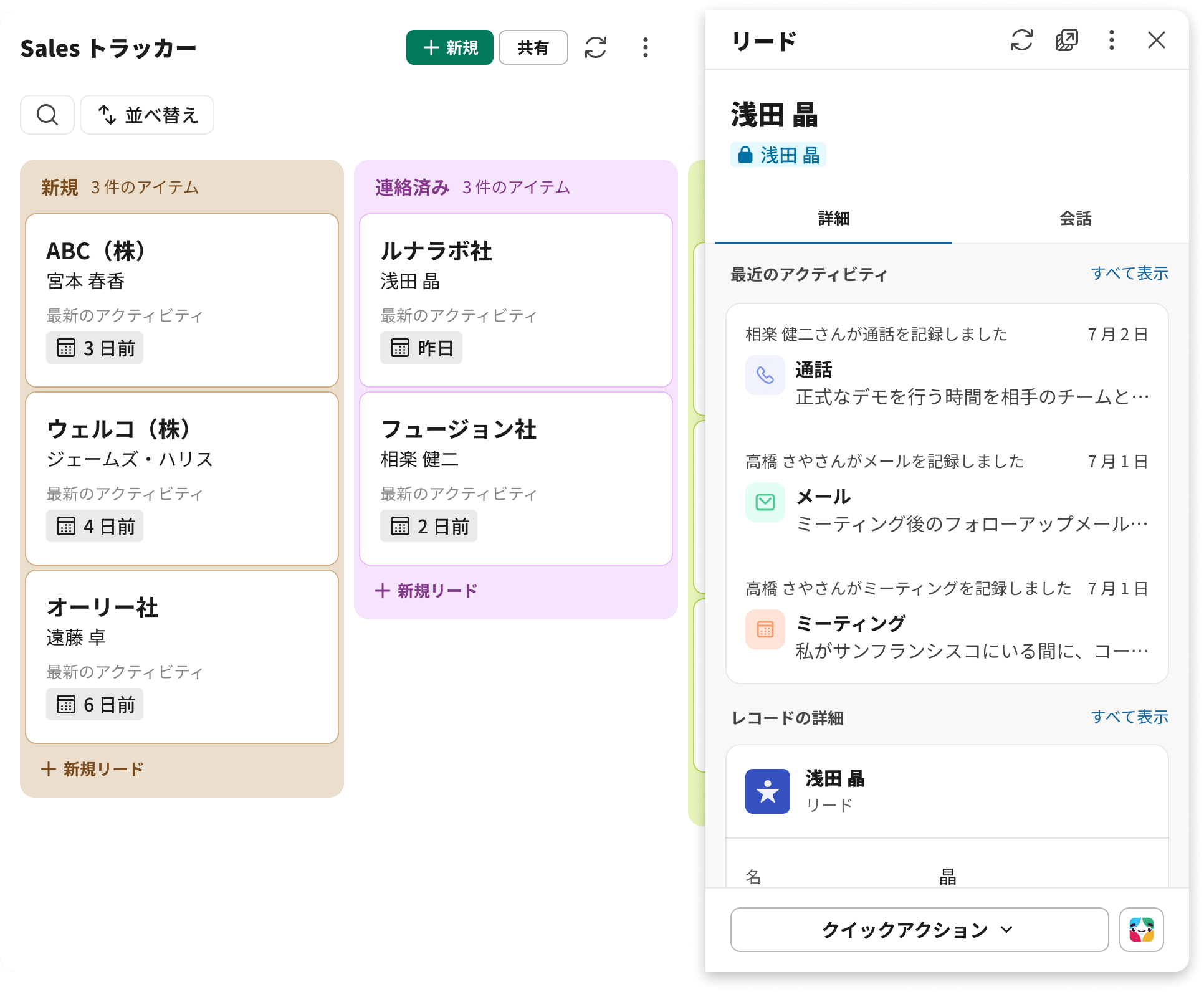
Task: Click the ミーティング calendar icon
Action: tap(765, 629)
